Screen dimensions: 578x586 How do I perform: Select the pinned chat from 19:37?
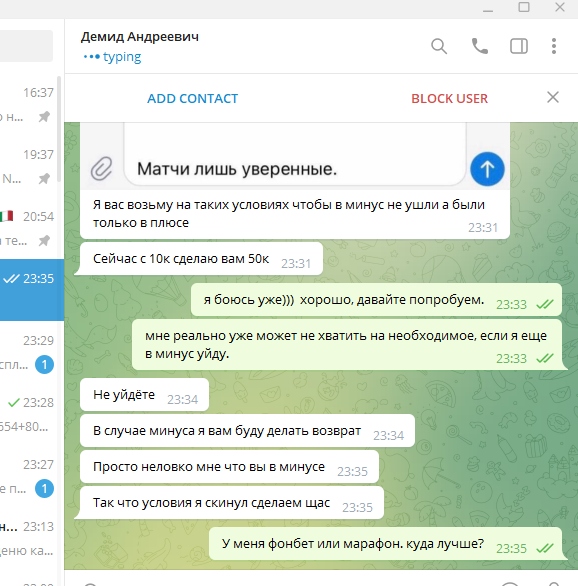28,166
